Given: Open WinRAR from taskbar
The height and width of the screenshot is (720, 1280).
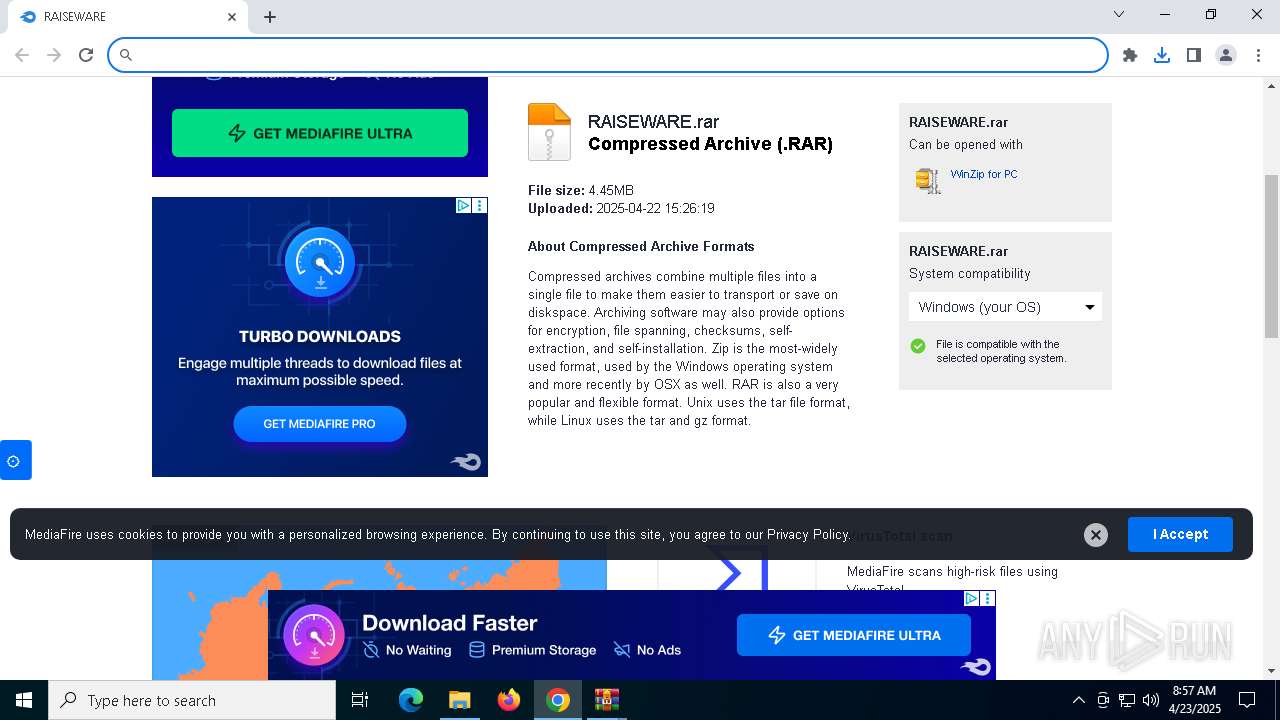Looking at the screenshot, I should point(607,700).
